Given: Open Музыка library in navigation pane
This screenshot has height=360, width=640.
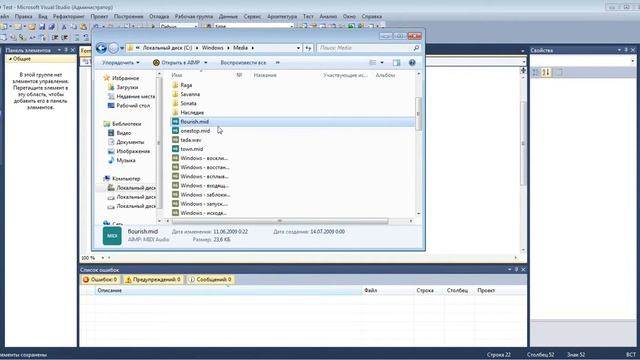Looking at the screenshot, I should point(126,160).
